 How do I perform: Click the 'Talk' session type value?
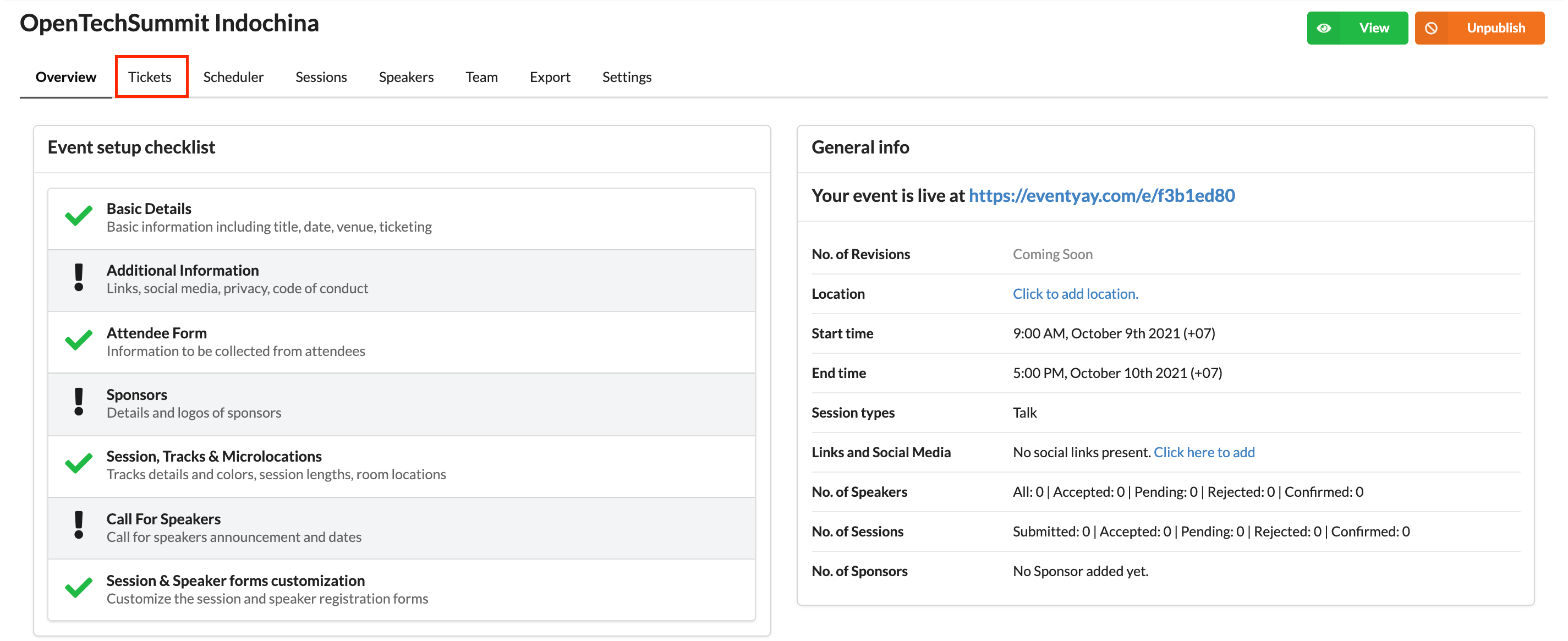(x=1024, y=413)
